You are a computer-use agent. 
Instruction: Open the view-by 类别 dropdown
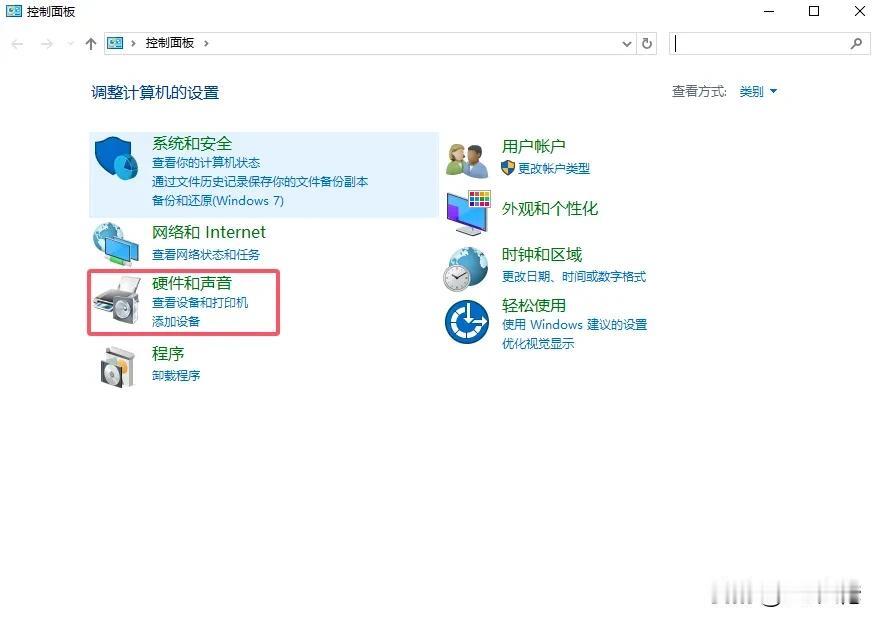pyautogui.click(x=758, y=91)
